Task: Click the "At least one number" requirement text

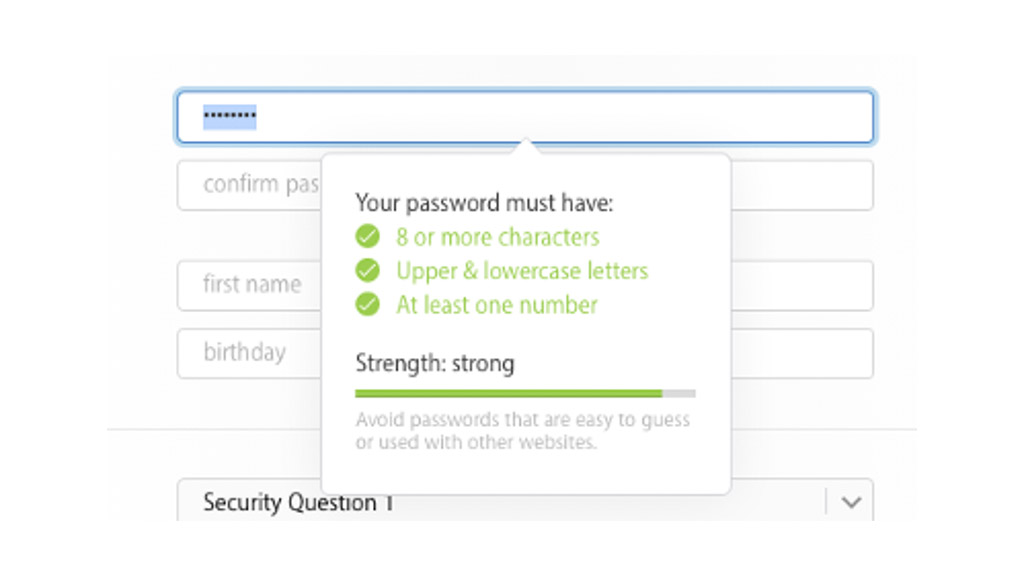Action: coord(497,305)
